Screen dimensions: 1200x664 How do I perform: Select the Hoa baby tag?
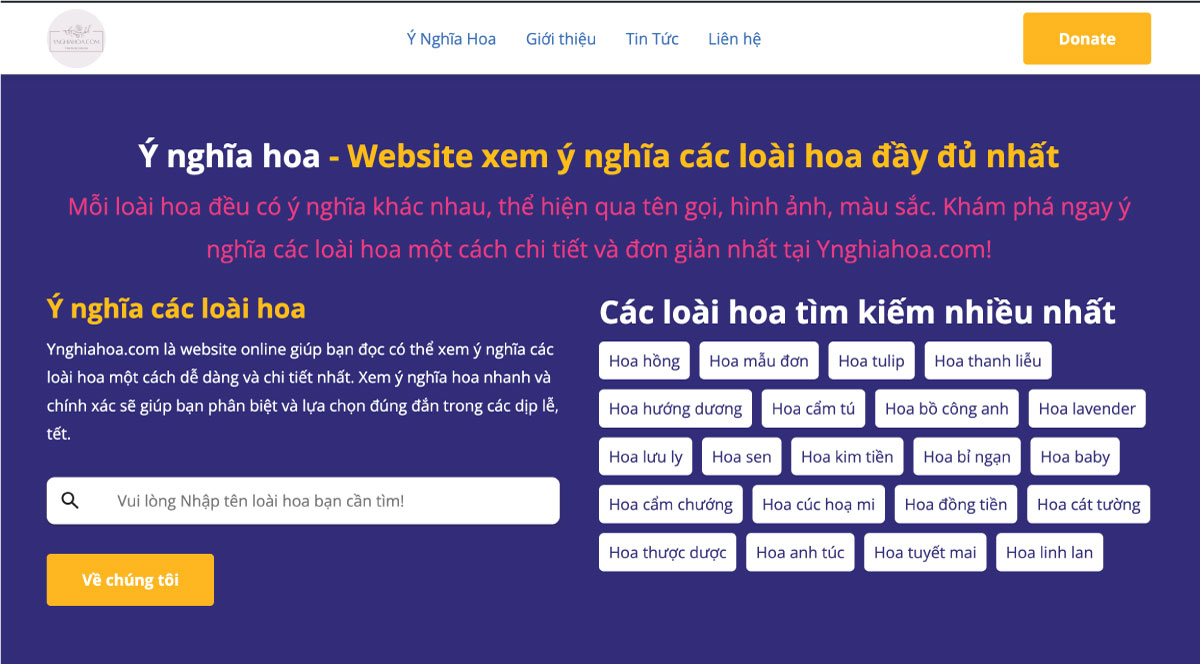point(1075,457)
